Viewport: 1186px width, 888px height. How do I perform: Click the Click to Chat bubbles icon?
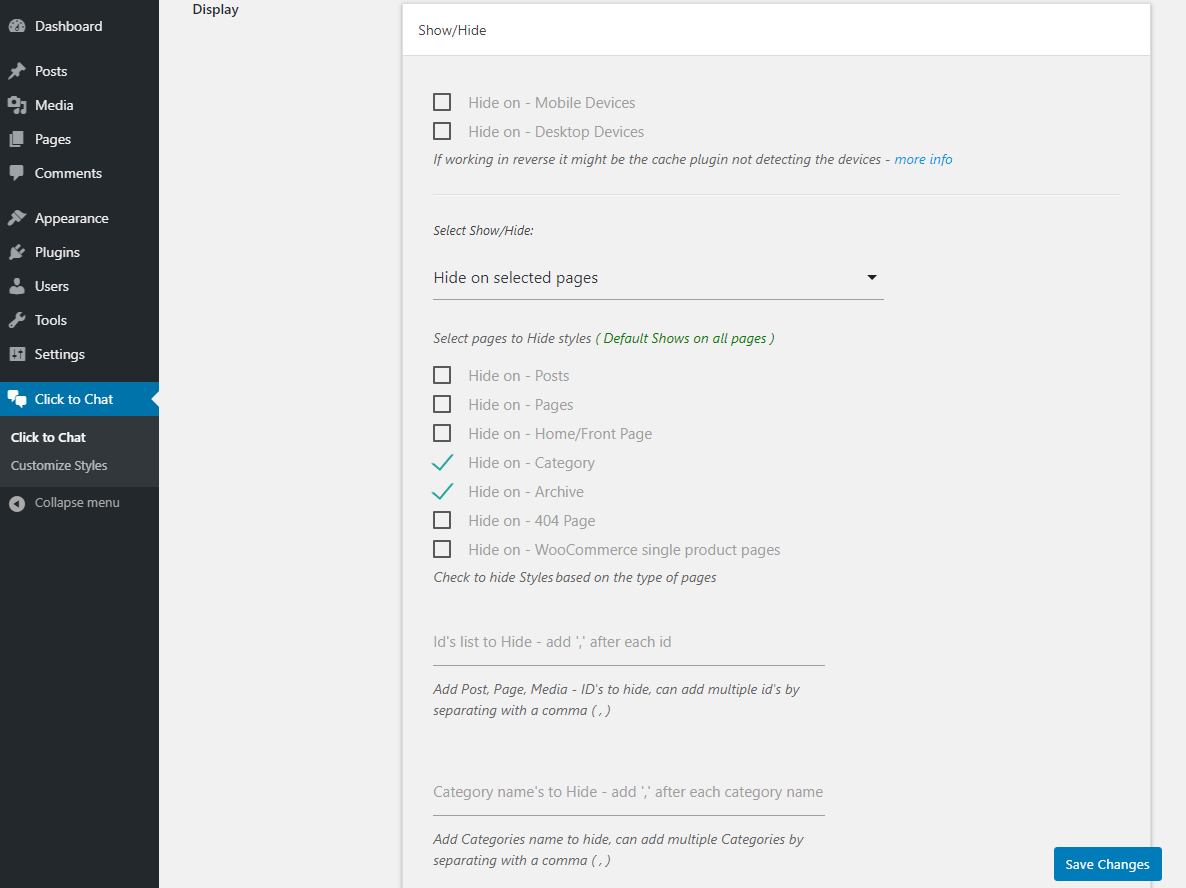coord(17,399)
